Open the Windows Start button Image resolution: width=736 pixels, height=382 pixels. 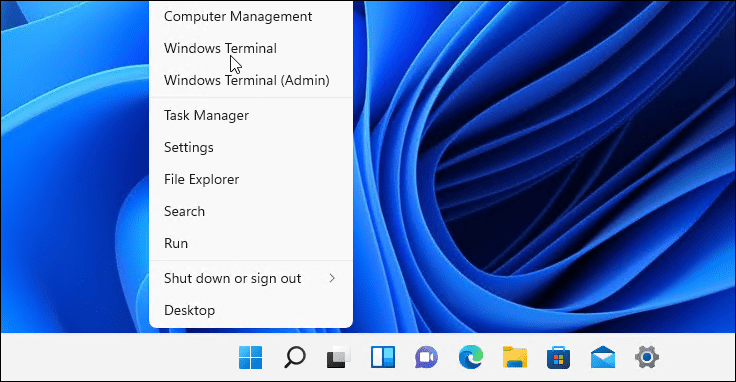[x=251, y=358]
